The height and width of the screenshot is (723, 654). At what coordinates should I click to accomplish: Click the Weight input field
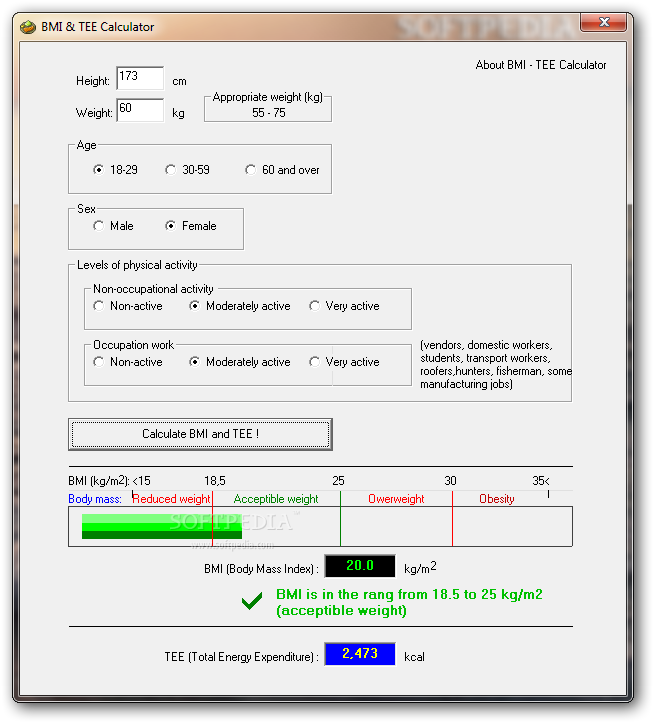pyautogui.click(x=140, y=110)
